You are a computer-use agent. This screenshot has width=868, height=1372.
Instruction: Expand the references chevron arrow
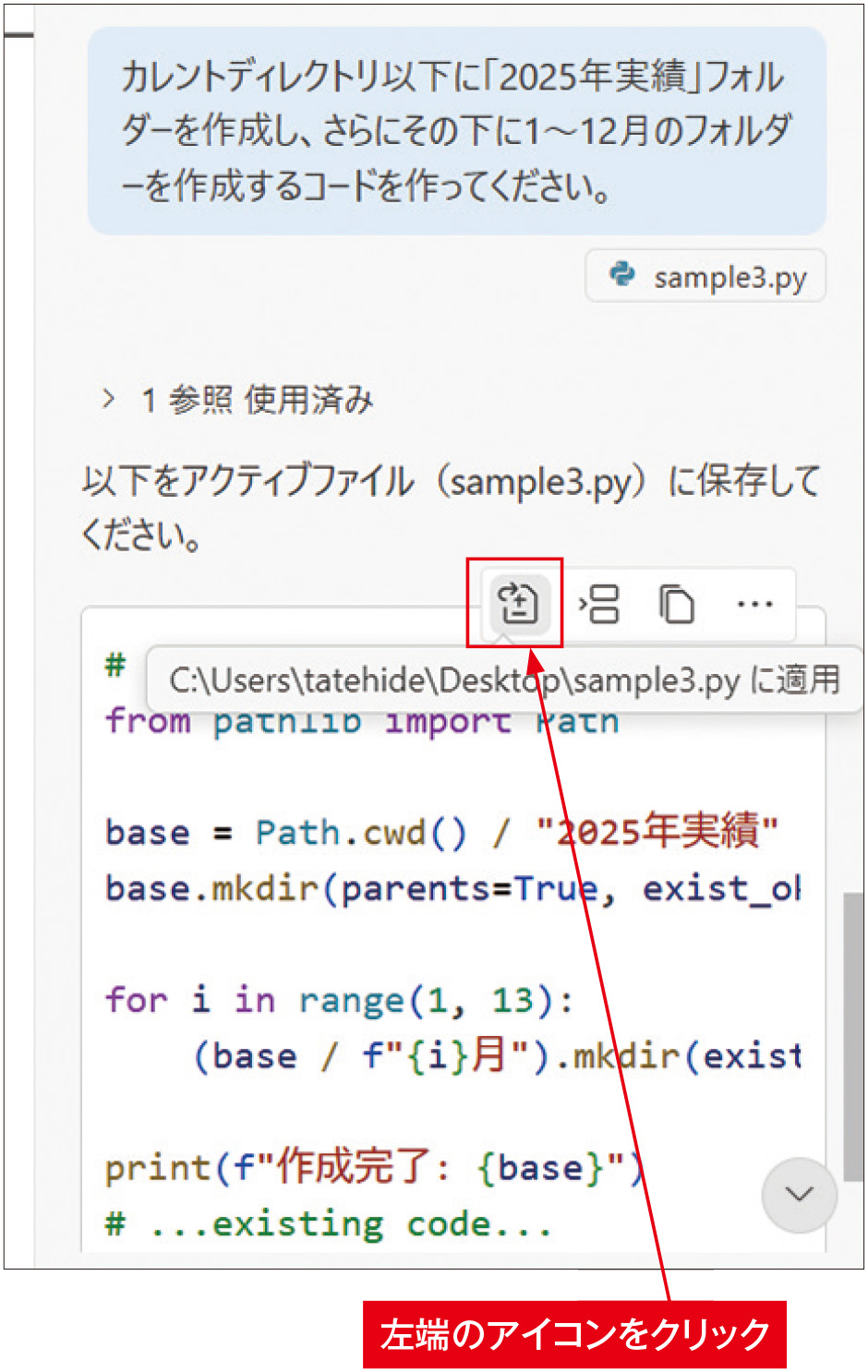[109, 399]
